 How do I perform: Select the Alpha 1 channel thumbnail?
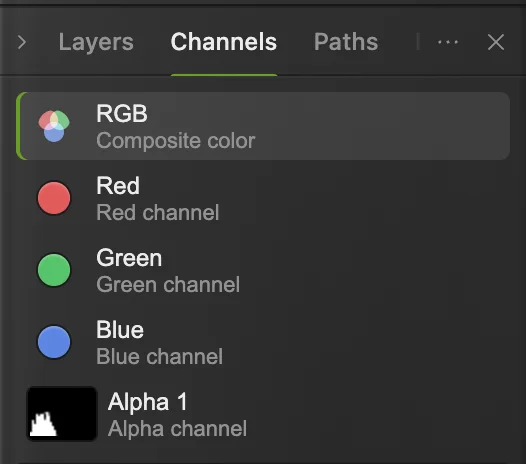[62, 414]
